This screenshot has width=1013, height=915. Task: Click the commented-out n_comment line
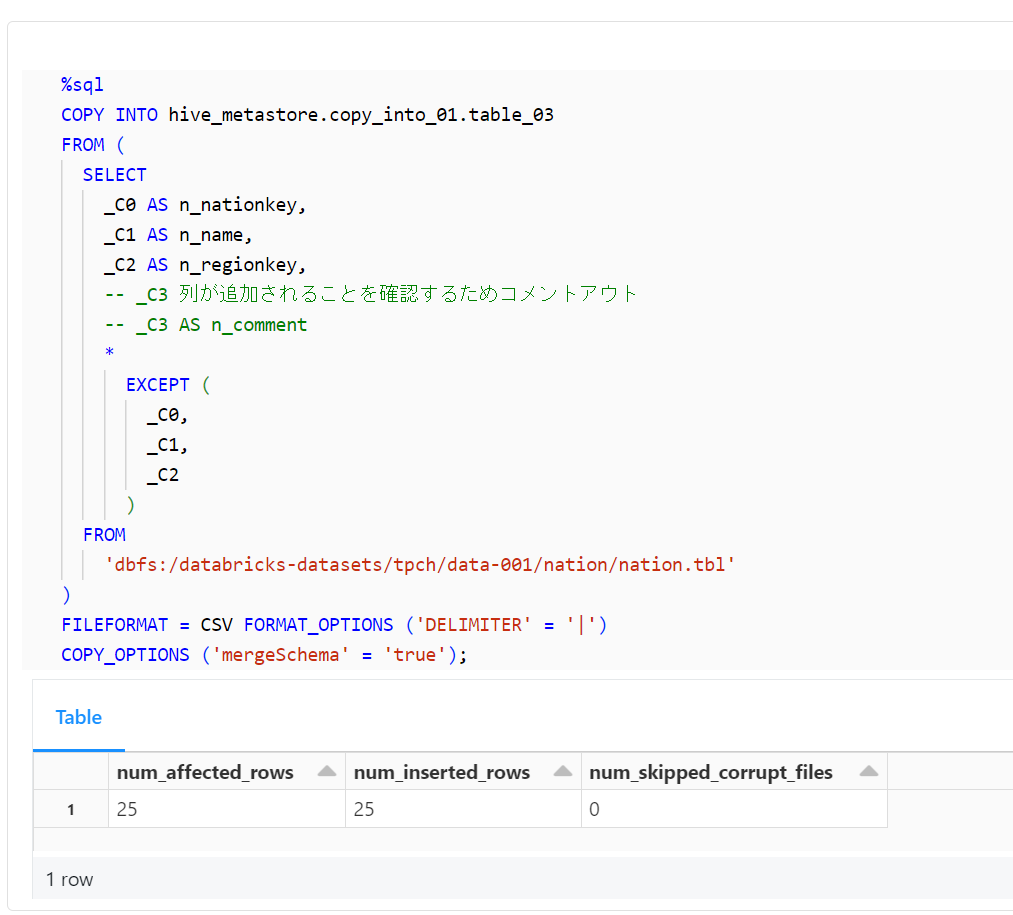coord(206,325)
